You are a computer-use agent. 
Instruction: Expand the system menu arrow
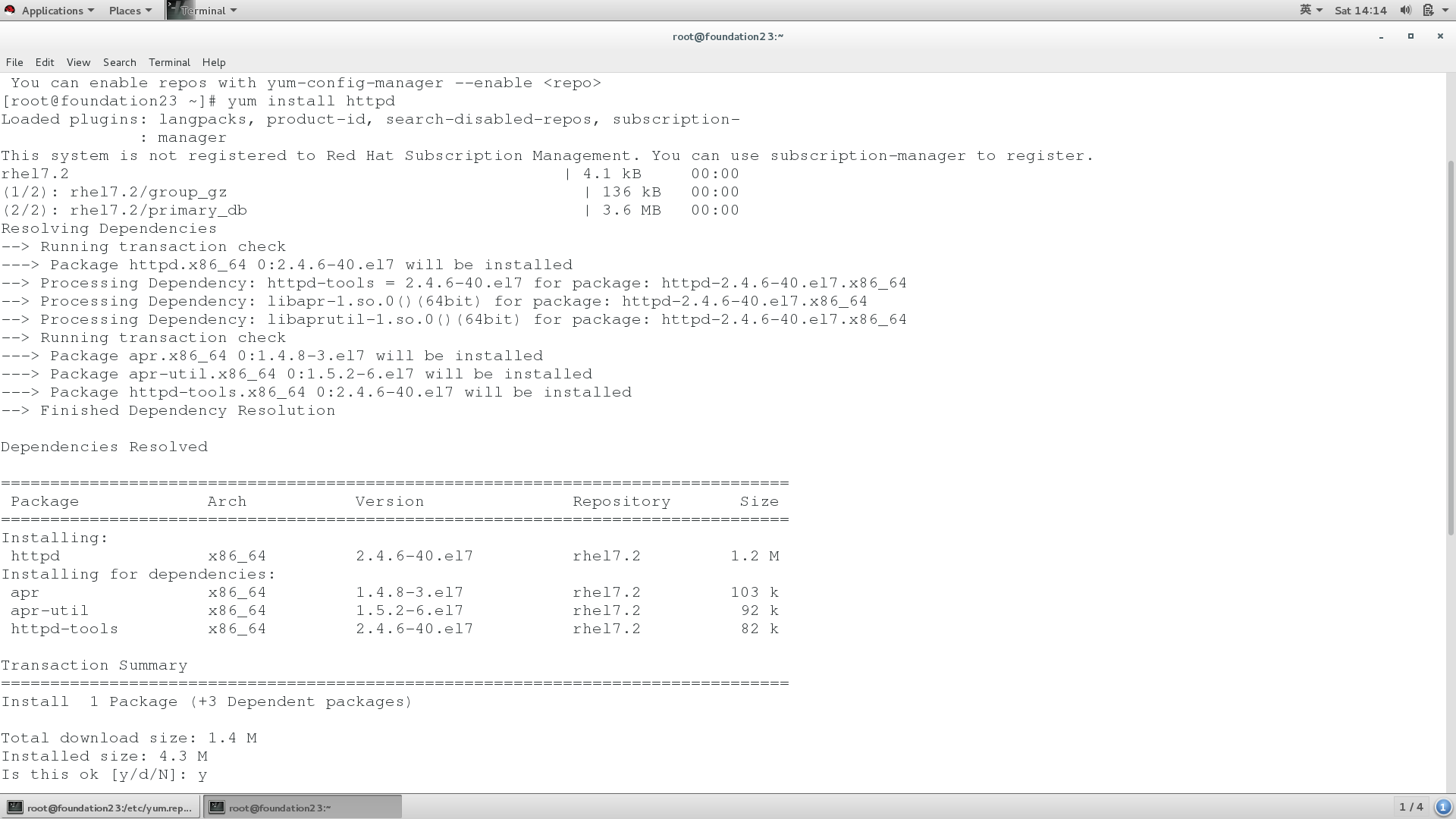[x=1445, y=10]
